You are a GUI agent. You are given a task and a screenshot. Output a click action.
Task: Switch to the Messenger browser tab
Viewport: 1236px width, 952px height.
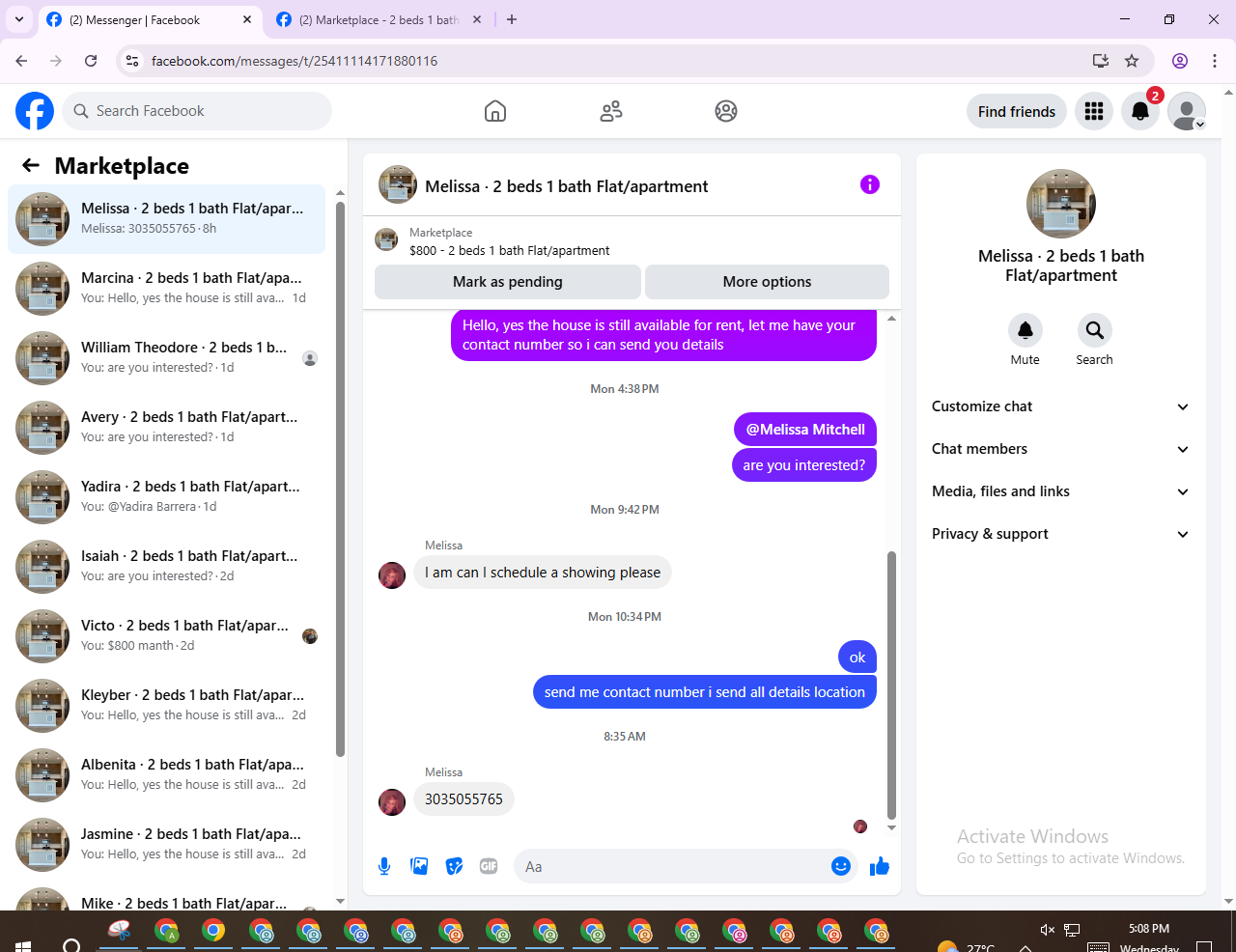(x=150, y=19)
